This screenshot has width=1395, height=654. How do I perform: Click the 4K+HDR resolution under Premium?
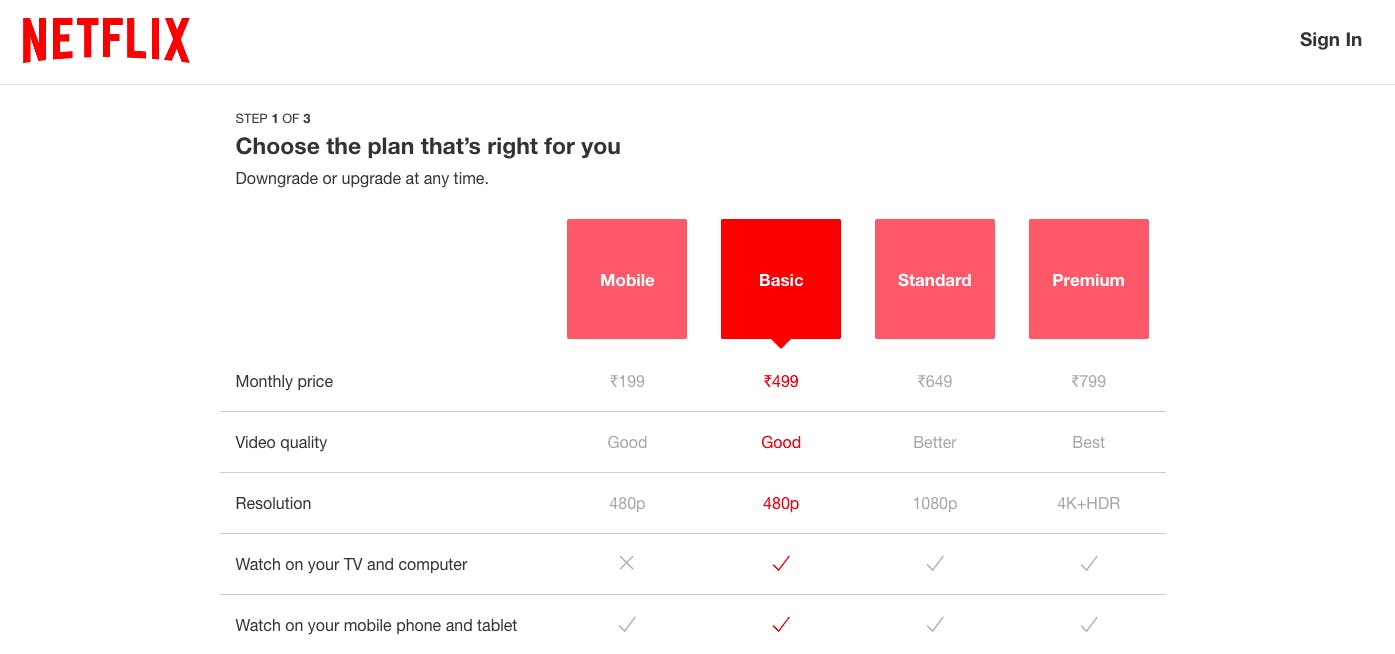click(1088, 503)
